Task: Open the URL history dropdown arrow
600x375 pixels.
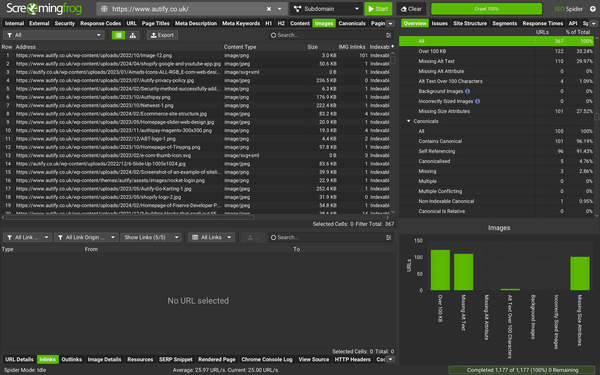Action: point(280,9)
